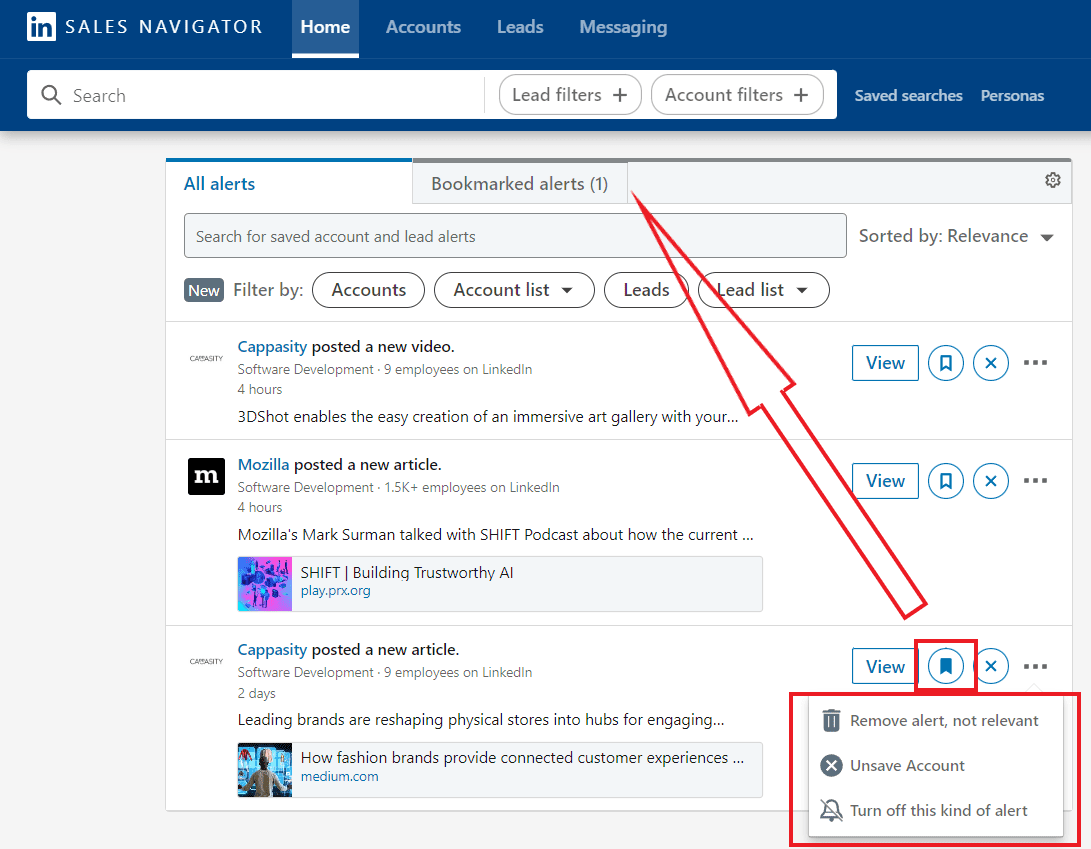Click the LinkedIn logo icon
This screenshot has height=849, width=1091.
click(x=41, y=27)
